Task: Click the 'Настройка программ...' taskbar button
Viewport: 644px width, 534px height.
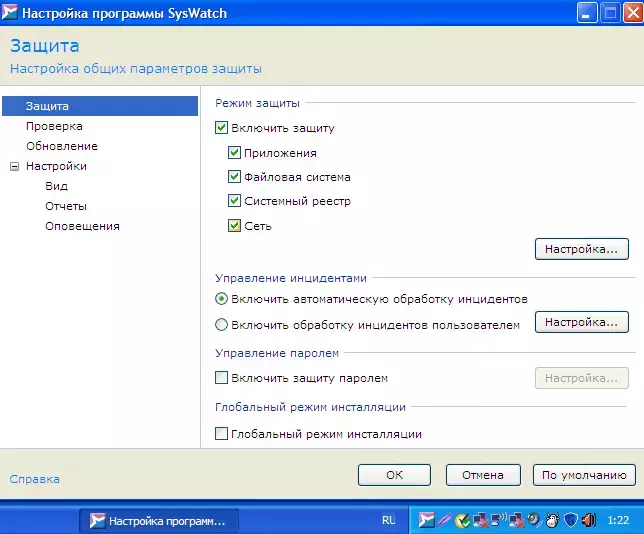Action: [x=159, y=521]
